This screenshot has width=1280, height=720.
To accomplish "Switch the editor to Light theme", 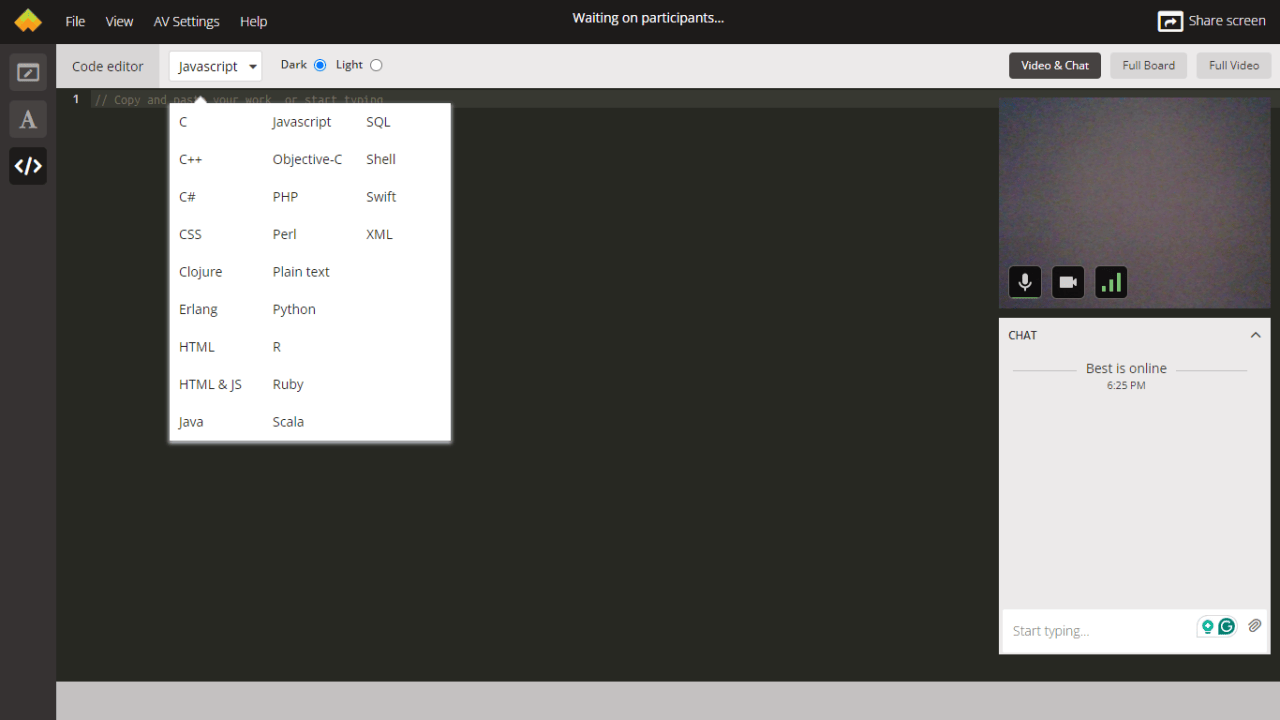I will coord(376,64).
